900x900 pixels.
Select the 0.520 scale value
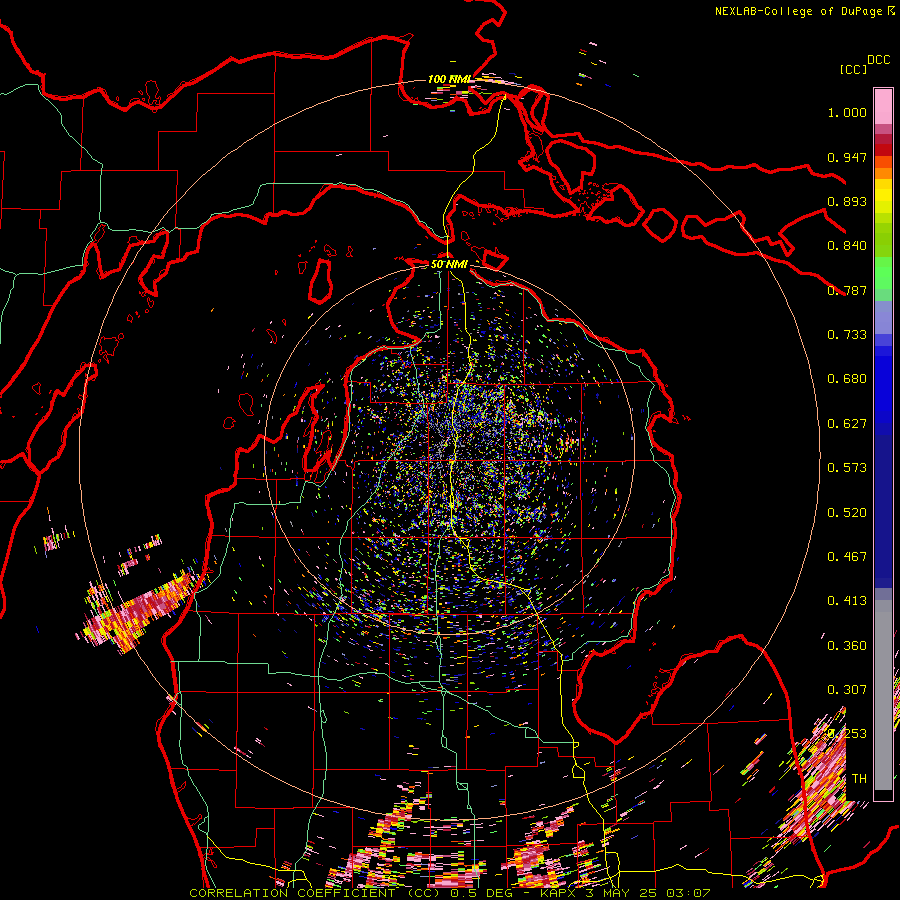(847, 513)
